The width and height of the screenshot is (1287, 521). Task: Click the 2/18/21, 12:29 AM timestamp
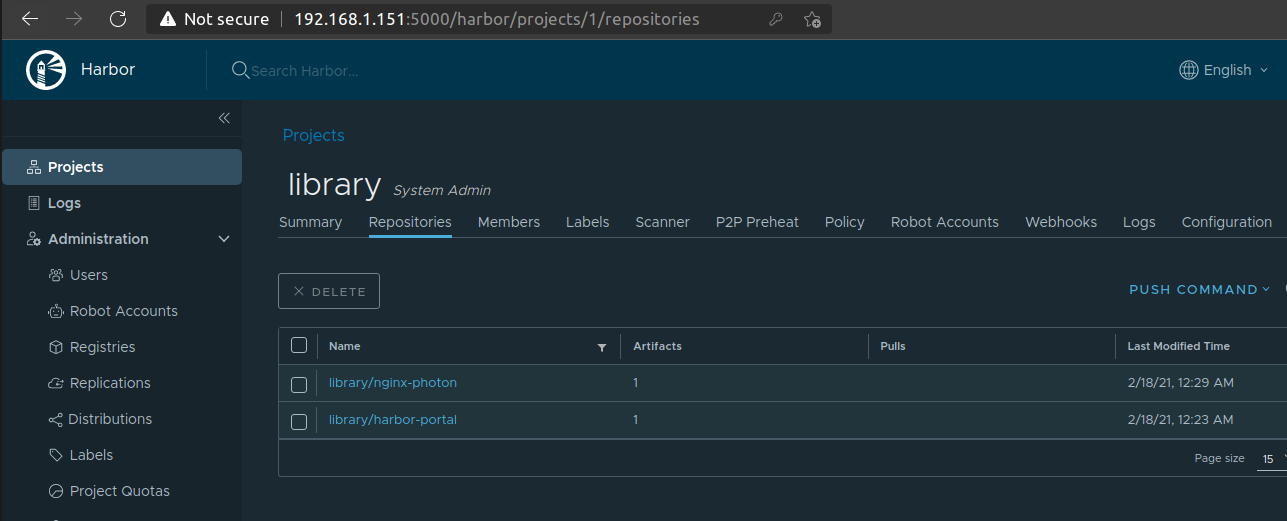(1180, 383)
